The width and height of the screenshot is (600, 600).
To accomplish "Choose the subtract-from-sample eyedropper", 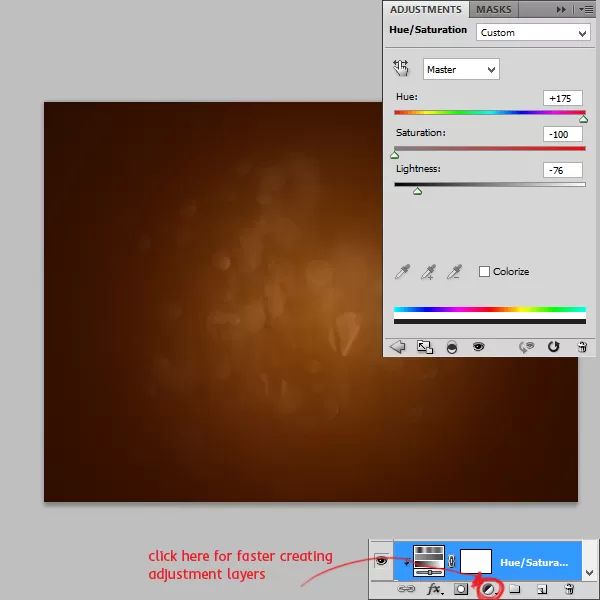I will click(455, 272).
